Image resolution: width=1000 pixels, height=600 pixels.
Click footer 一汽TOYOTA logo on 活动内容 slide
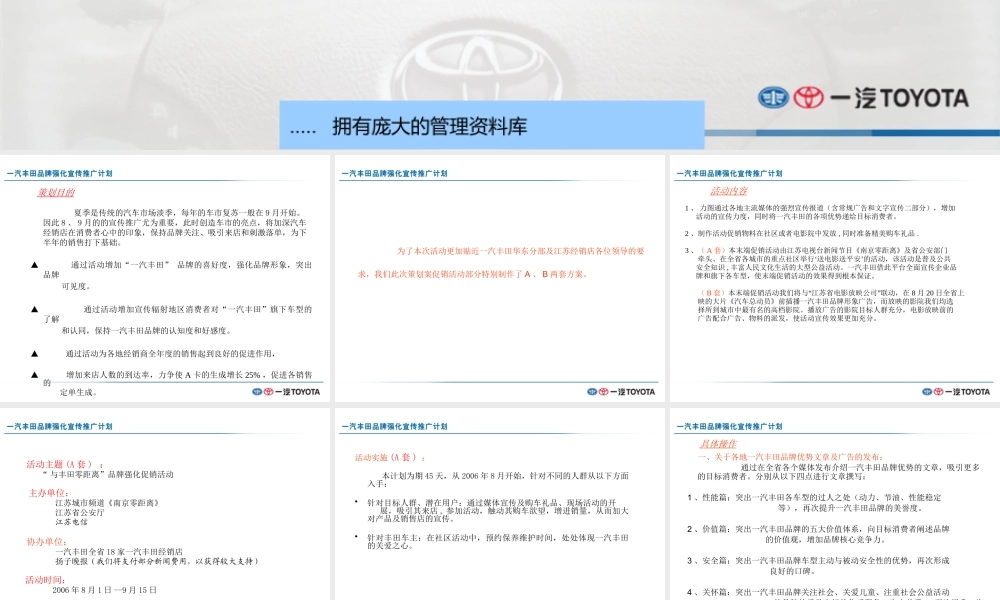point(955,391)
